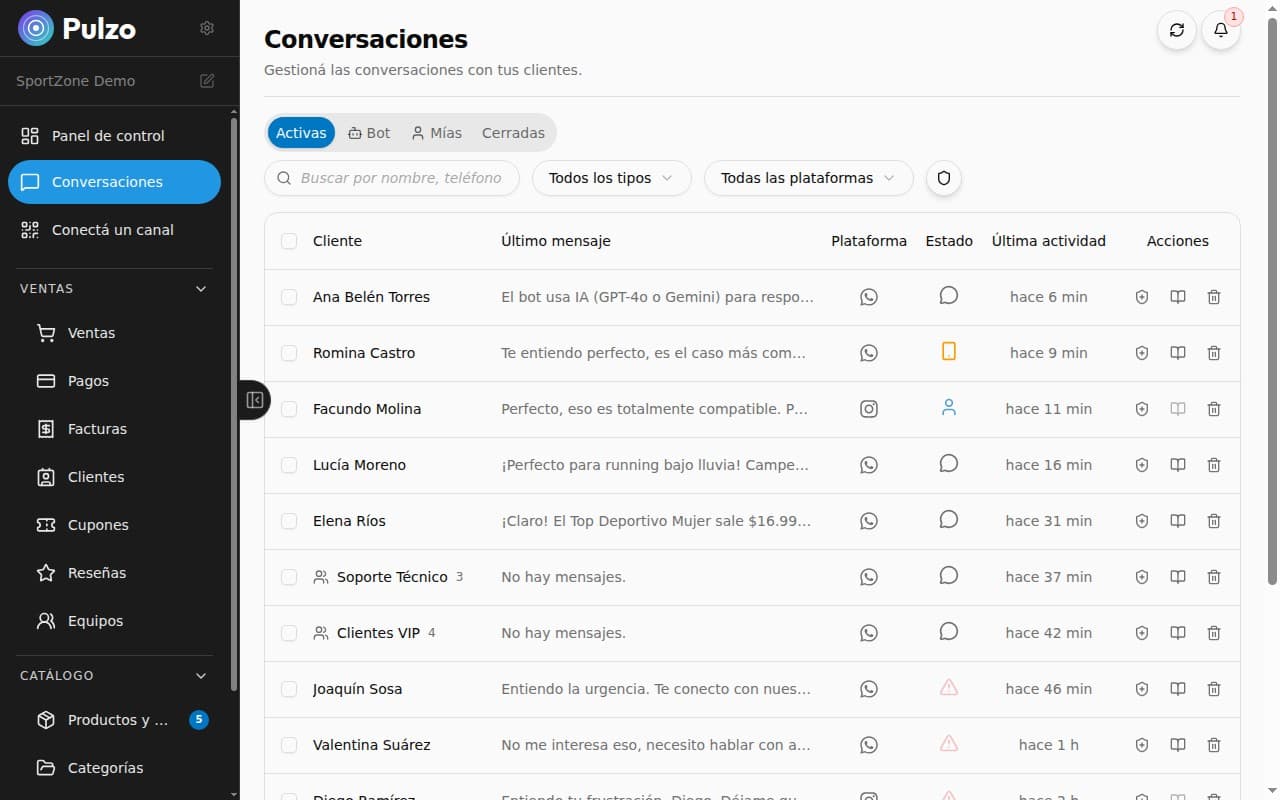This screenshot has height=800, width=1280.
Task: Click the shield takeover icon on Lucía Moreno's row
Action: tap(1141, 465)
